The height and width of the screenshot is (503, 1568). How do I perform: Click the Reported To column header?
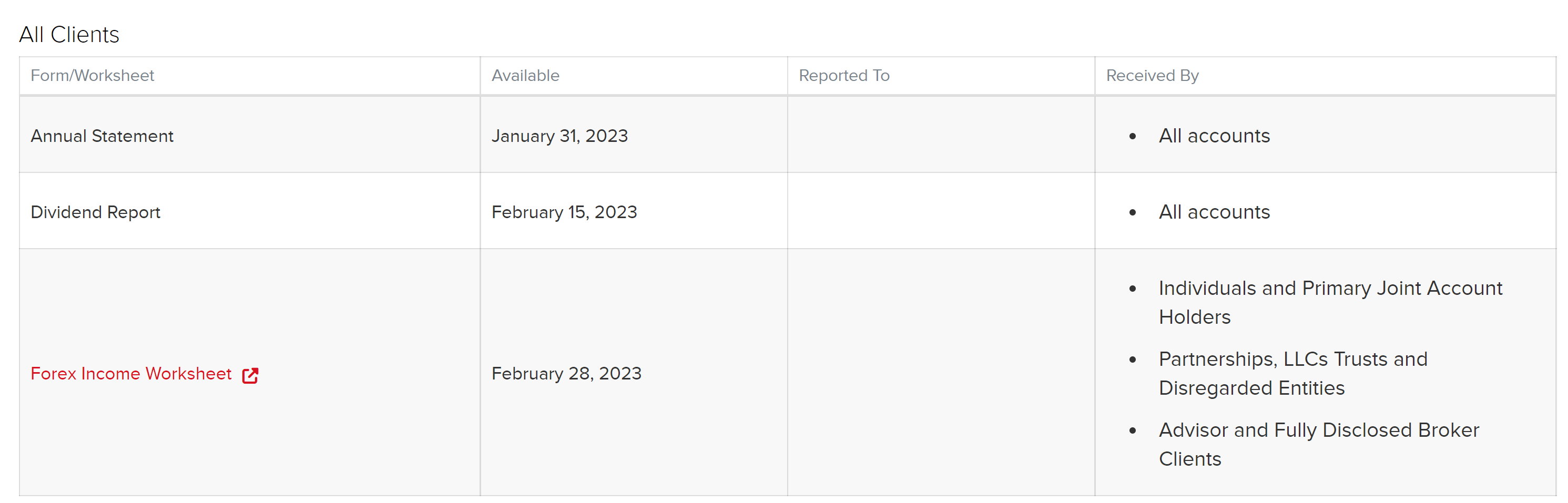coord(843,75)
